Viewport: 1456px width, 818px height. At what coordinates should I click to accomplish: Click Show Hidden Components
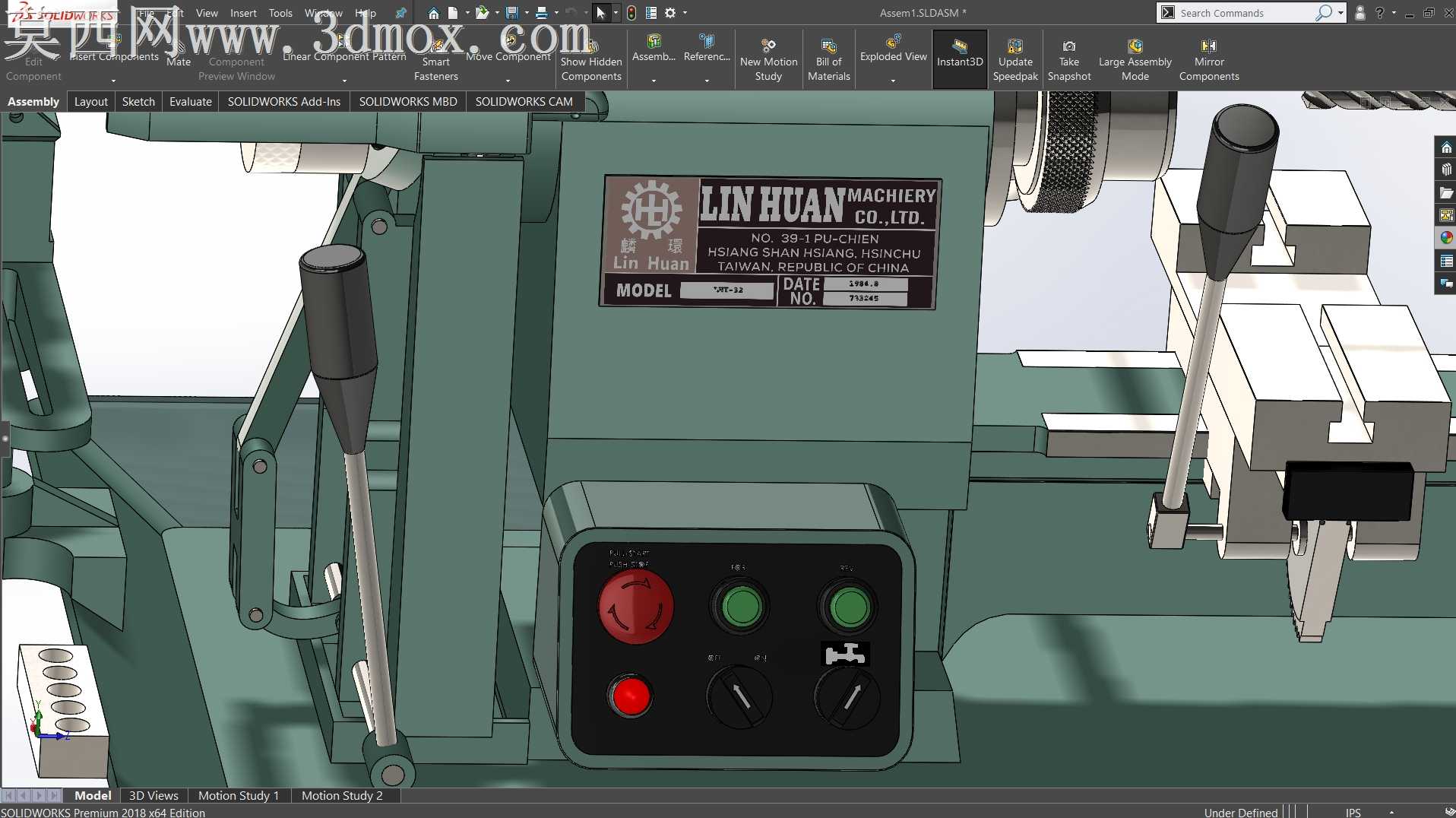coord(591,60)
